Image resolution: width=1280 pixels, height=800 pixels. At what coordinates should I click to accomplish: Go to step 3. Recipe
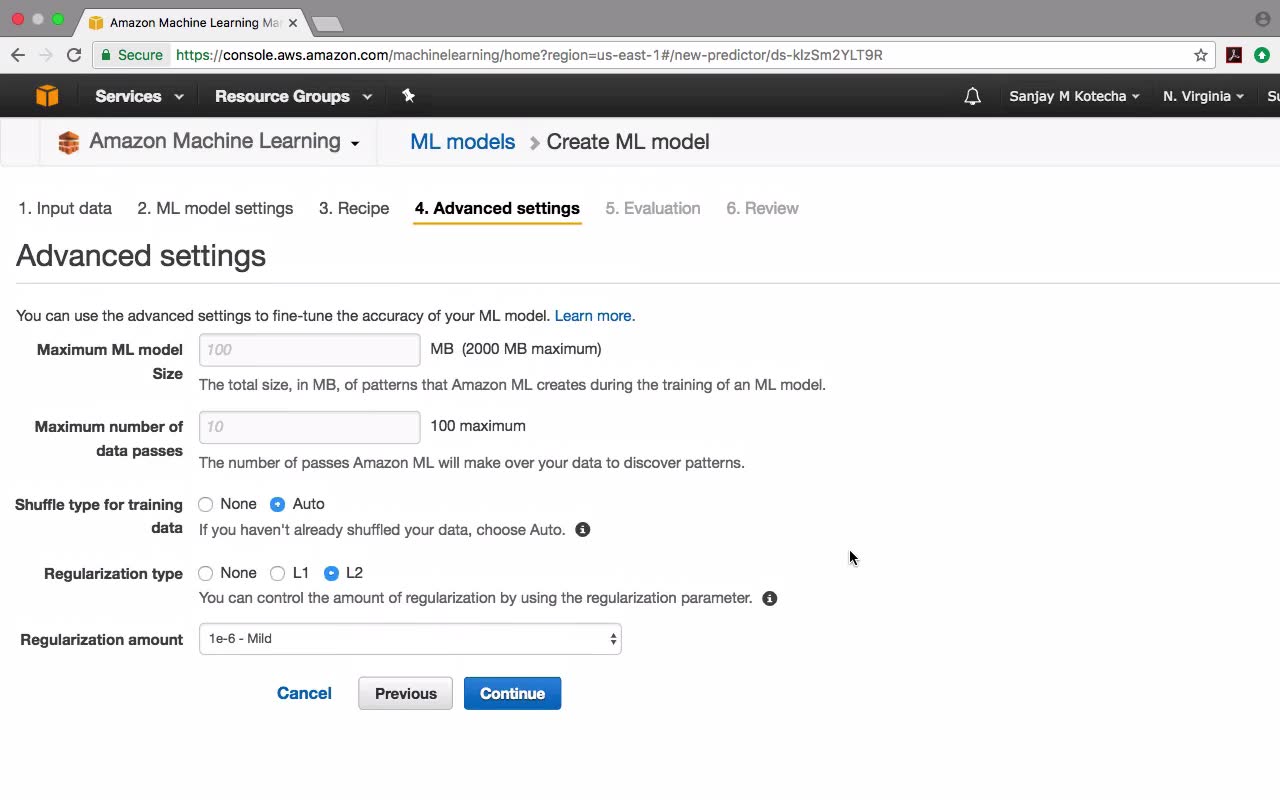tap(354, 209)
